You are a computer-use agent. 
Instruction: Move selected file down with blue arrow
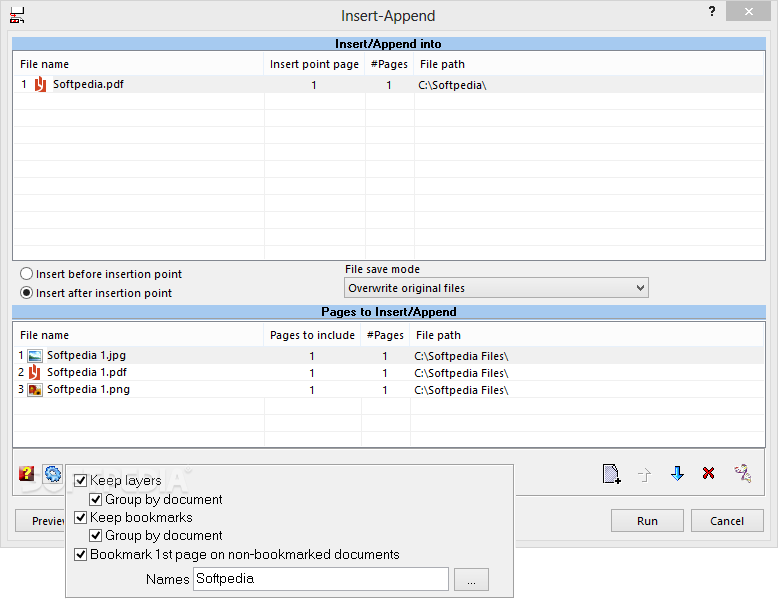(677, 473)
